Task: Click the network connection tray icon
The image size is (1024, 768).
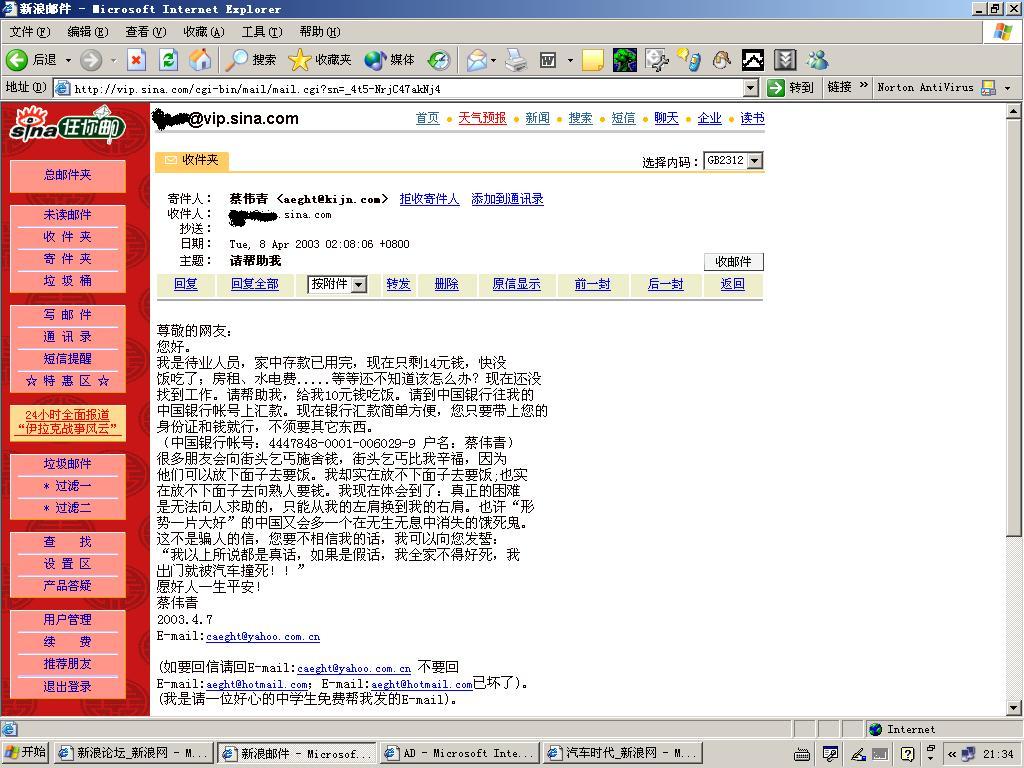Action: point(969,754)
